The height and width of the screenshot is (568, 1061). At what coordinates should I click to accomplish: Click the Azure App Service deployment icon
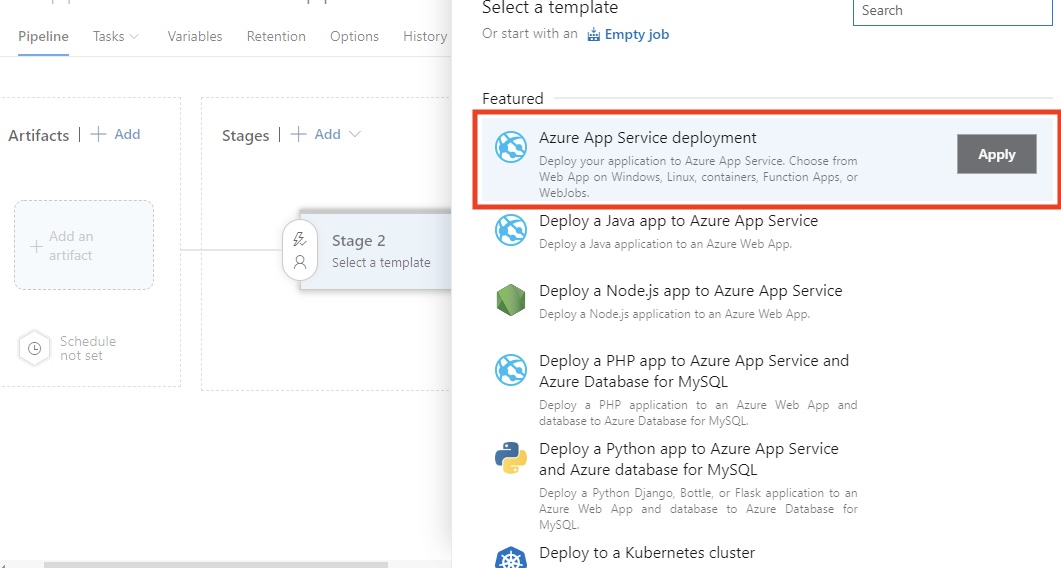coord(511,147)
